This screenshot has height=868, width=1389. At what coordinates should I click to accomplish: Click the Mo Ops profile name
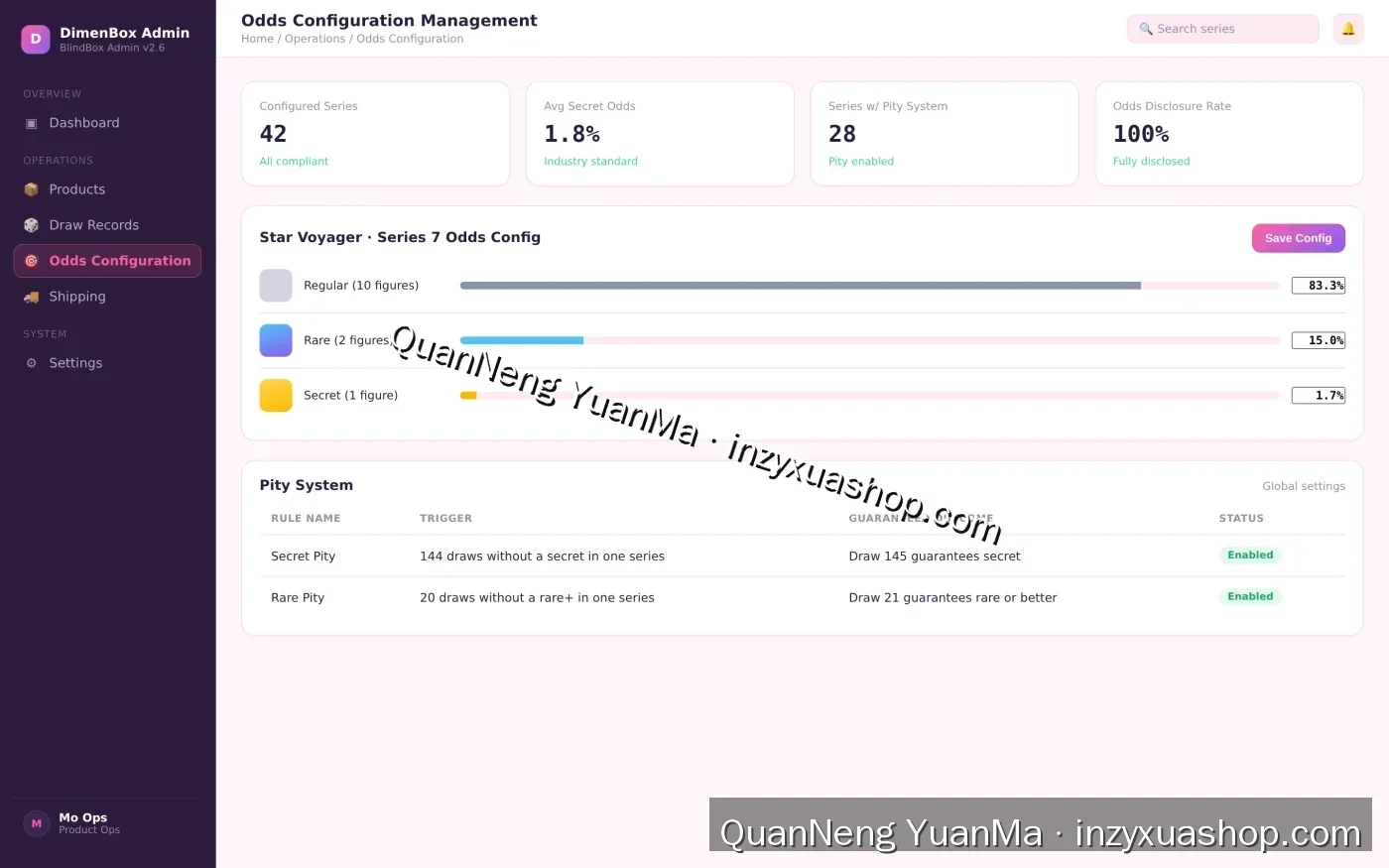click(82, 817)
